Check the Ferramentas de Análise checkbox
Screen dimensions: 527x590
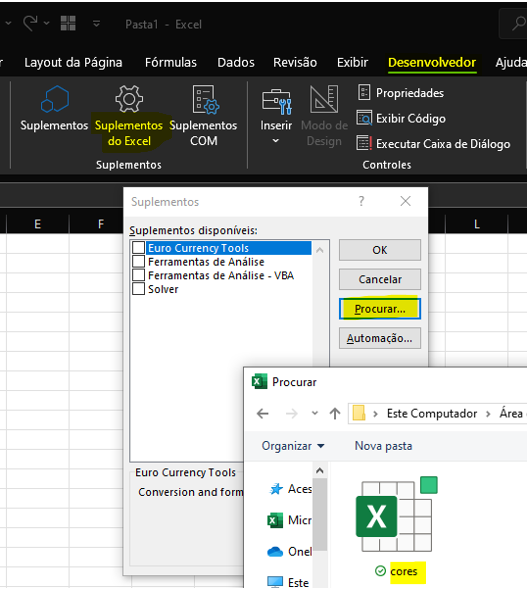pos(138,262)
